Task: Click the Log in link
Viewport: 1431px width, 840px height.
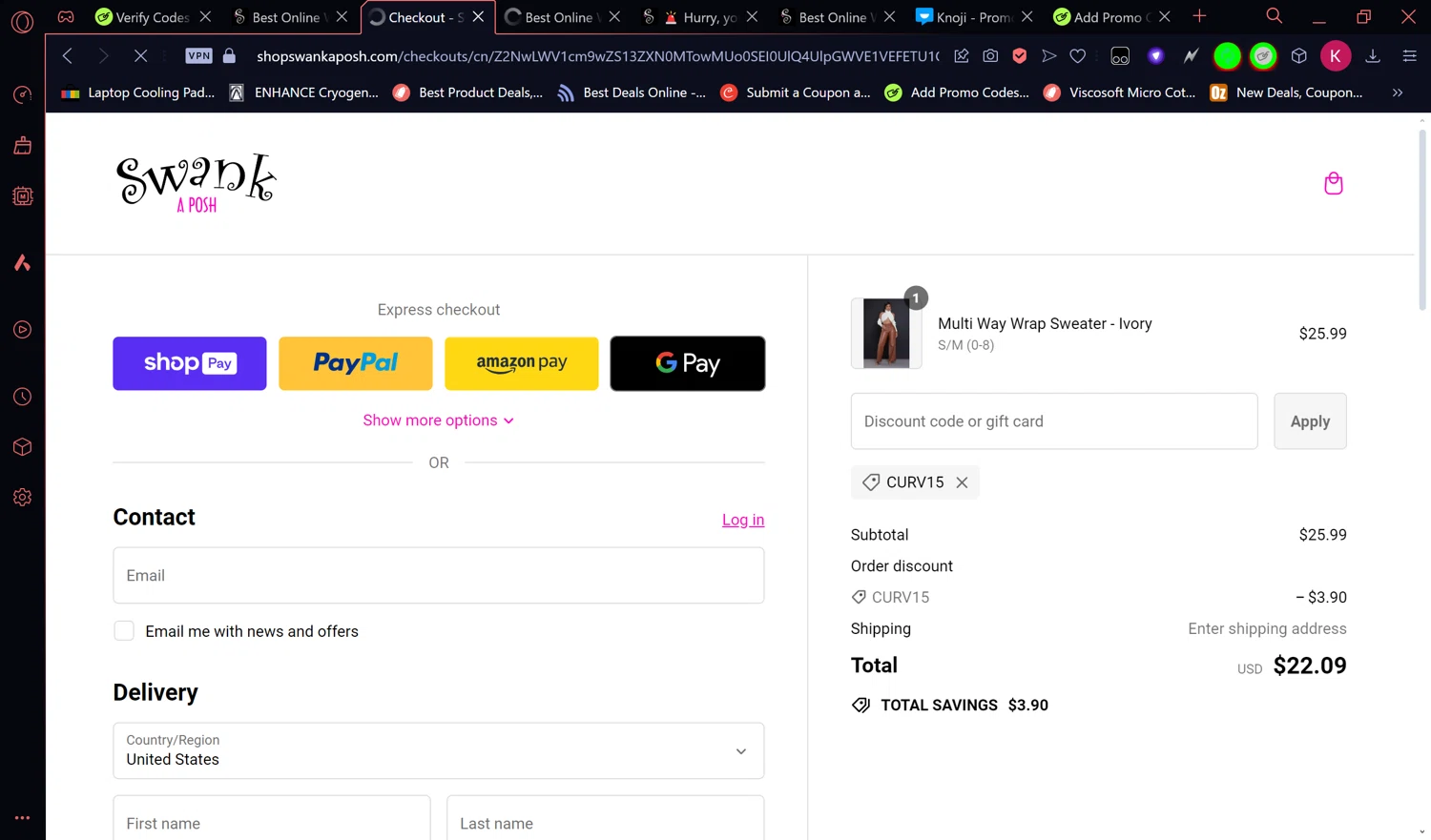Action: pyautogui.click(x=743, y=520)
